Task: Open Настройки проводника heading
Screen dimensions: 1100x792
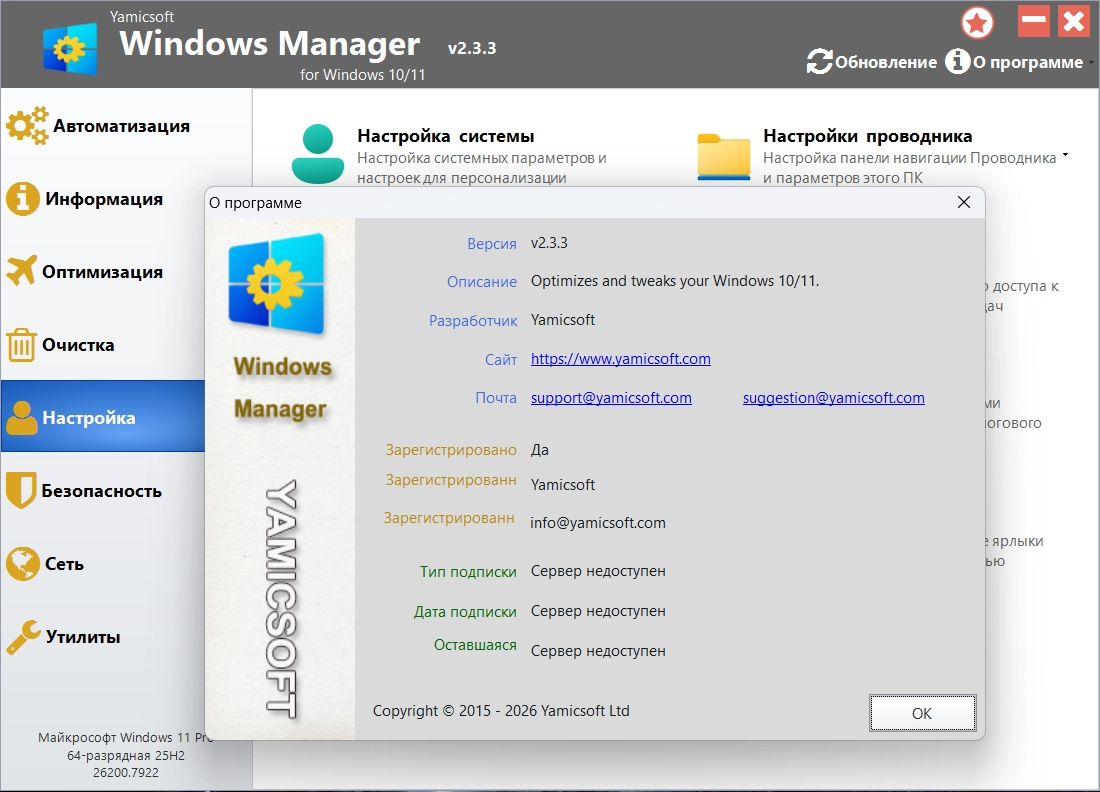Action: pos(868,136)
